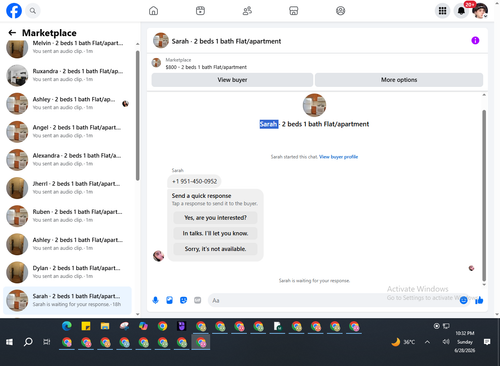The image size is (500, 366).
Task: Open the Windows action center notifications
Action: click(x=487, y=342)
